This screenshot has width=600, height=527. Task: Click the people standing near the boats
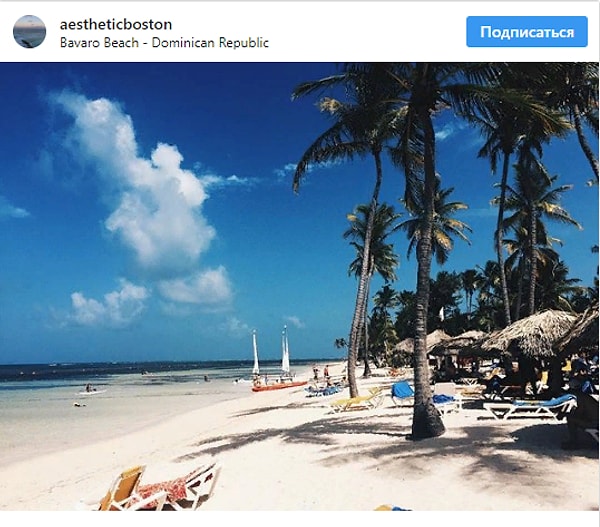pos(321,372)
